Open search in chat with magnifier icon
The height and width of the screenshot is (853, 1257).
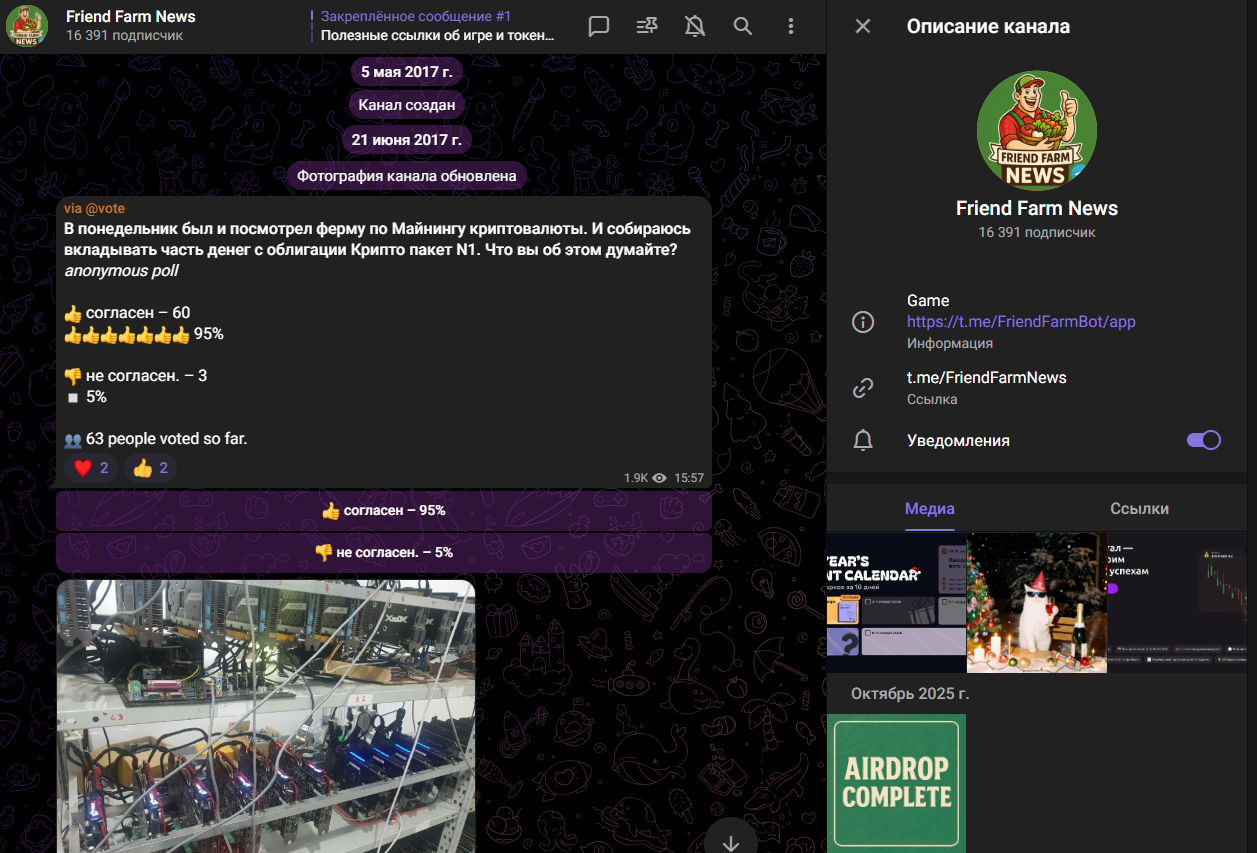coord(743,26)
